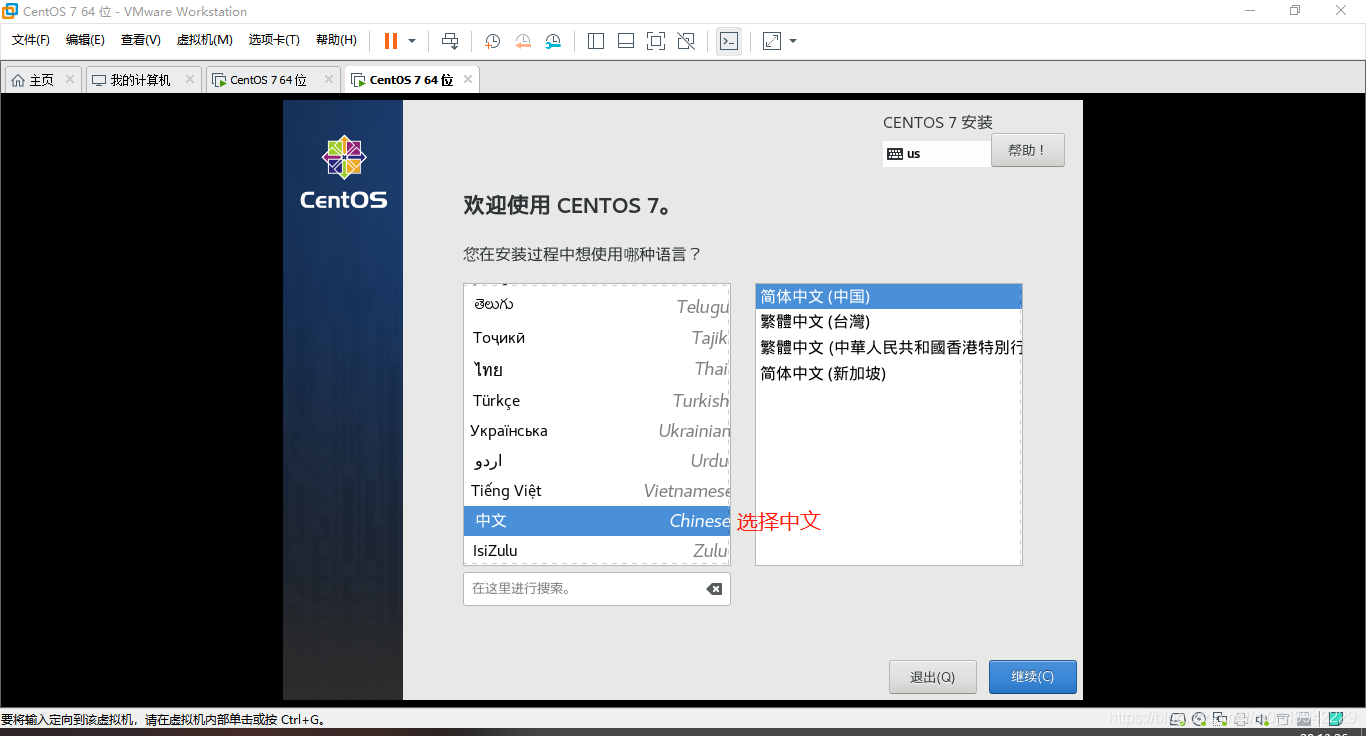The height and width of the screenshot is (736, 1366).
Task: Select IsiZulu Zulu in the language list
Action: 597,551
